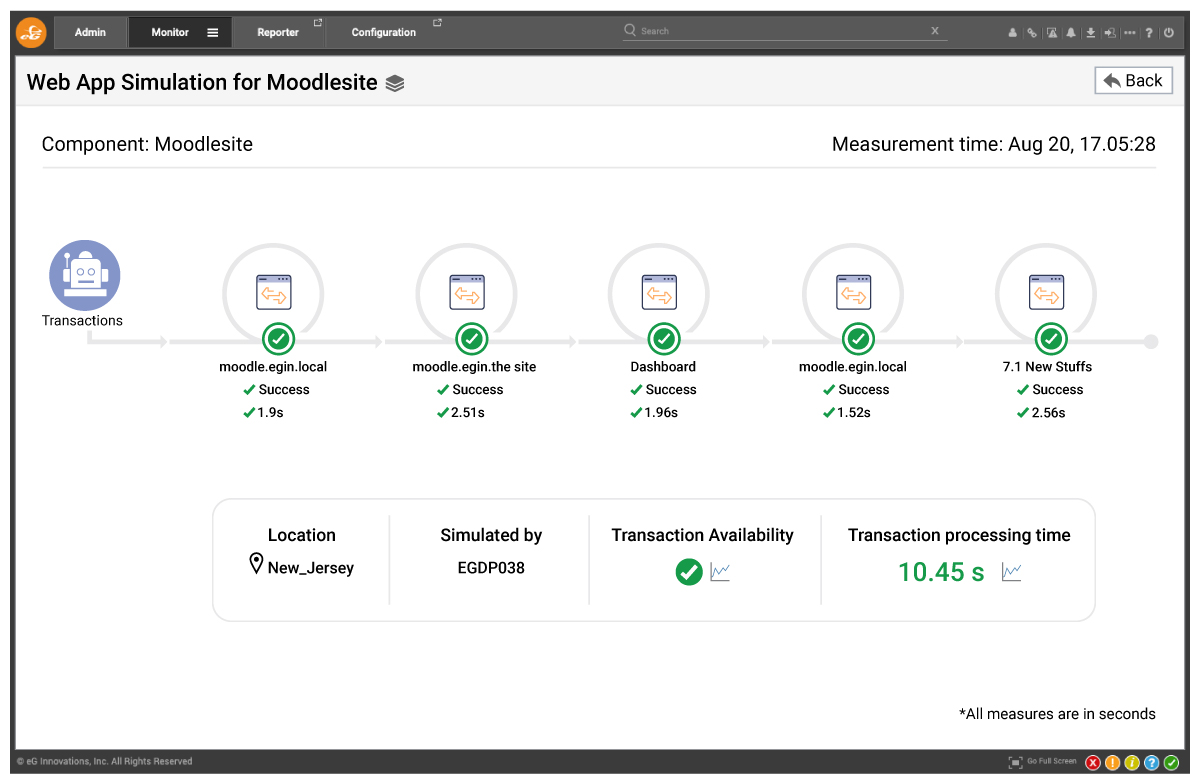
Task: Click the Component: Moodlesite text
Action: click(147, 144)
